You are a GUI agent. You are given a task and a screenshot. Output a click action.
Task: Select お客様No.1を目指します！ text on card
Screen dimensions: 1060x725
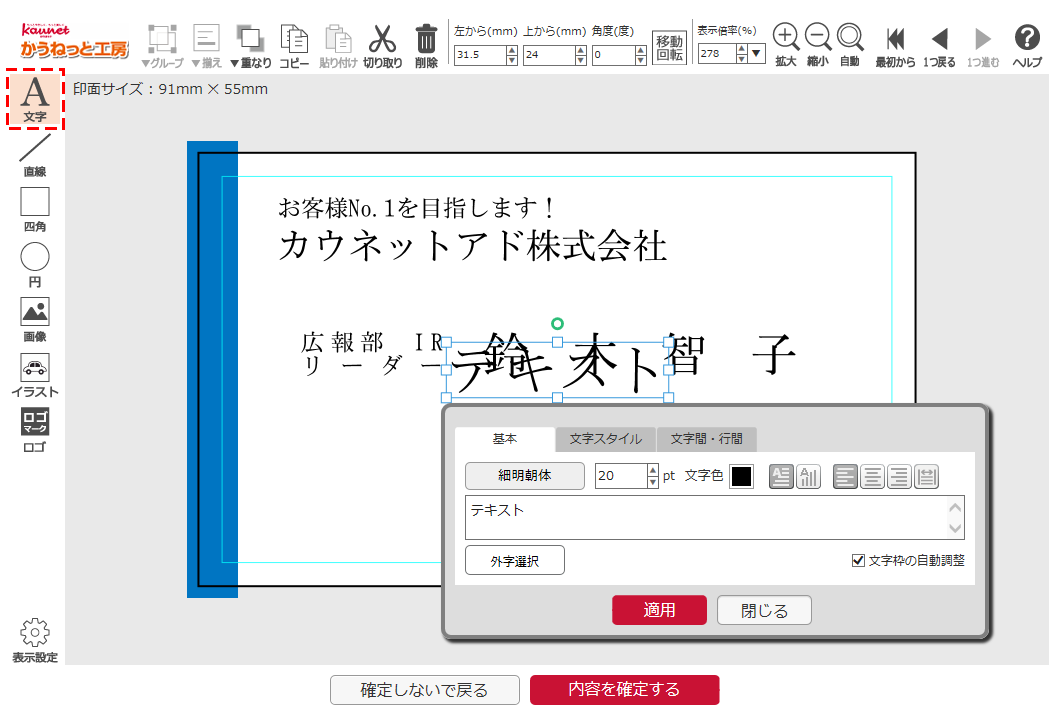pyautogui.click(x=417, y=208)
